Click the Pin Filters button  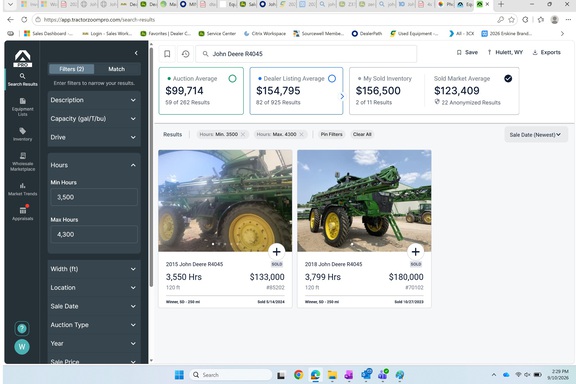tap(331, 134)
